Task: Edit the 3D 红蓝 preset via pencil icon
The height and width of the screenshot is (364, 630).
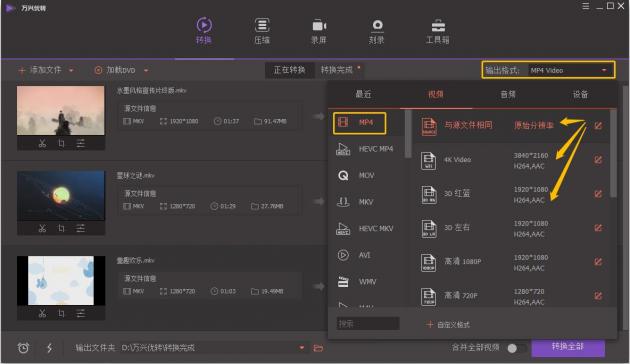Action: click(598, 194)
